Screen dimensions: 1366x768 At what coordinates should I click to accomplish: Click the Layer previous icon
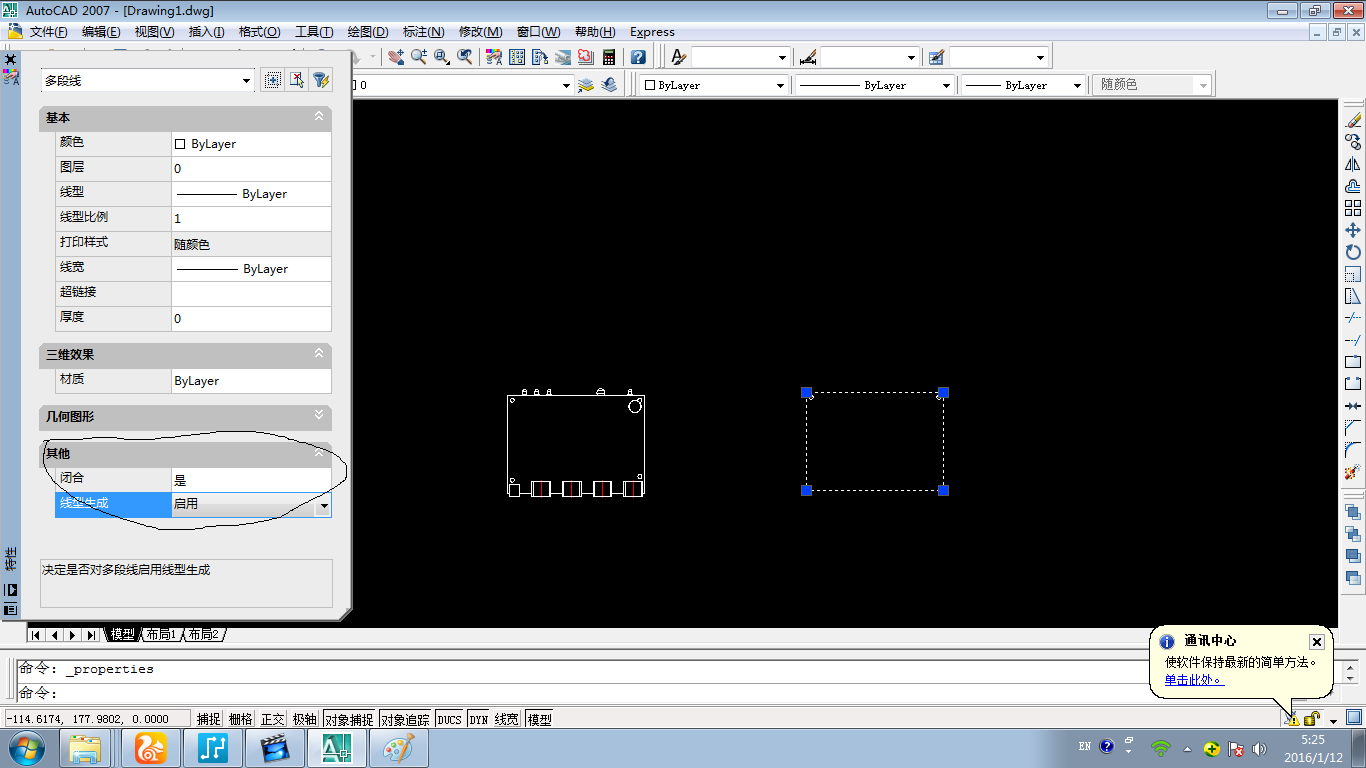click(x=609, y=85)
